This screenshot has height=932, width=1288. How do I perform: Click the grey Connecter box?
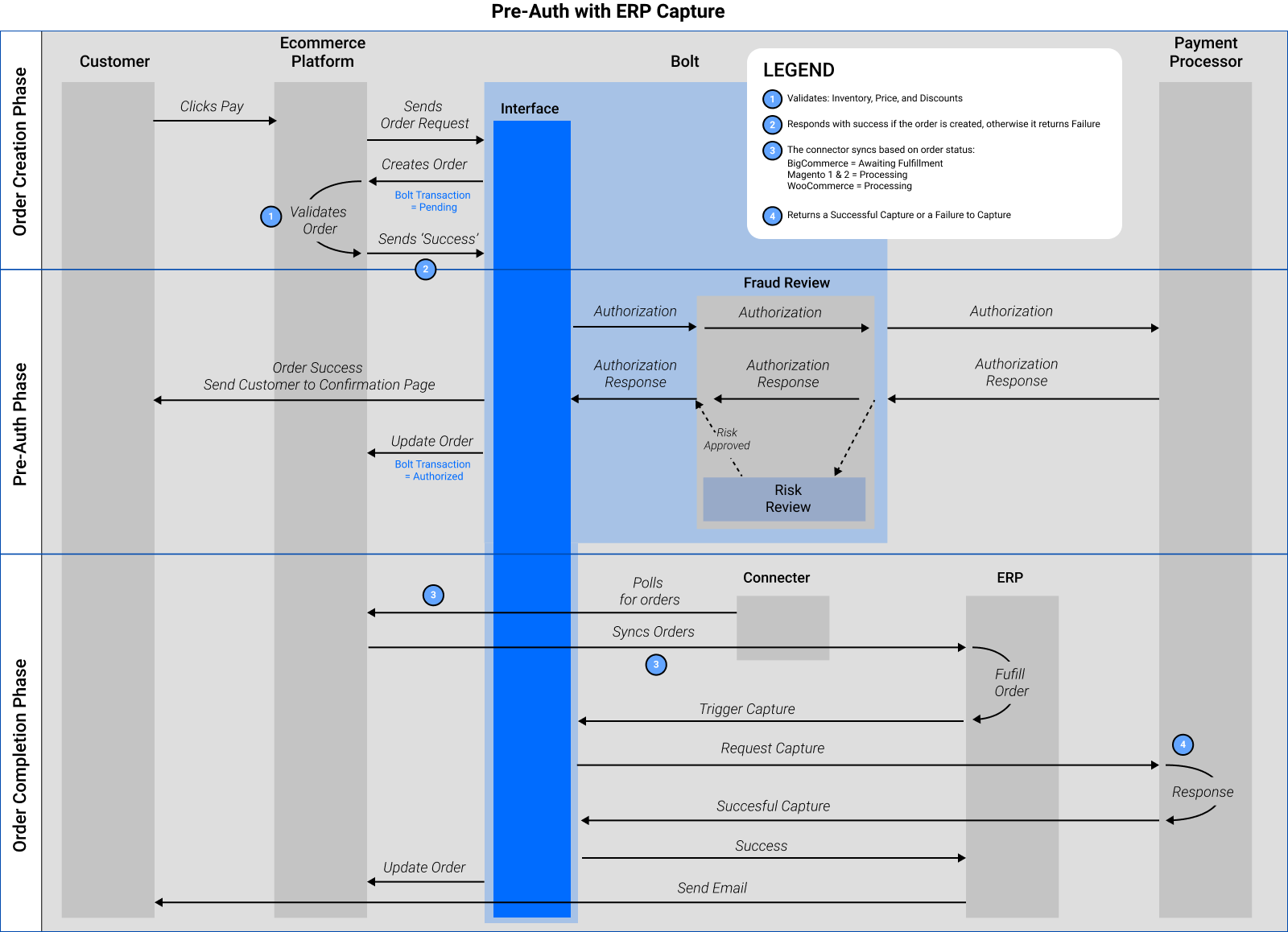point(782,628)
